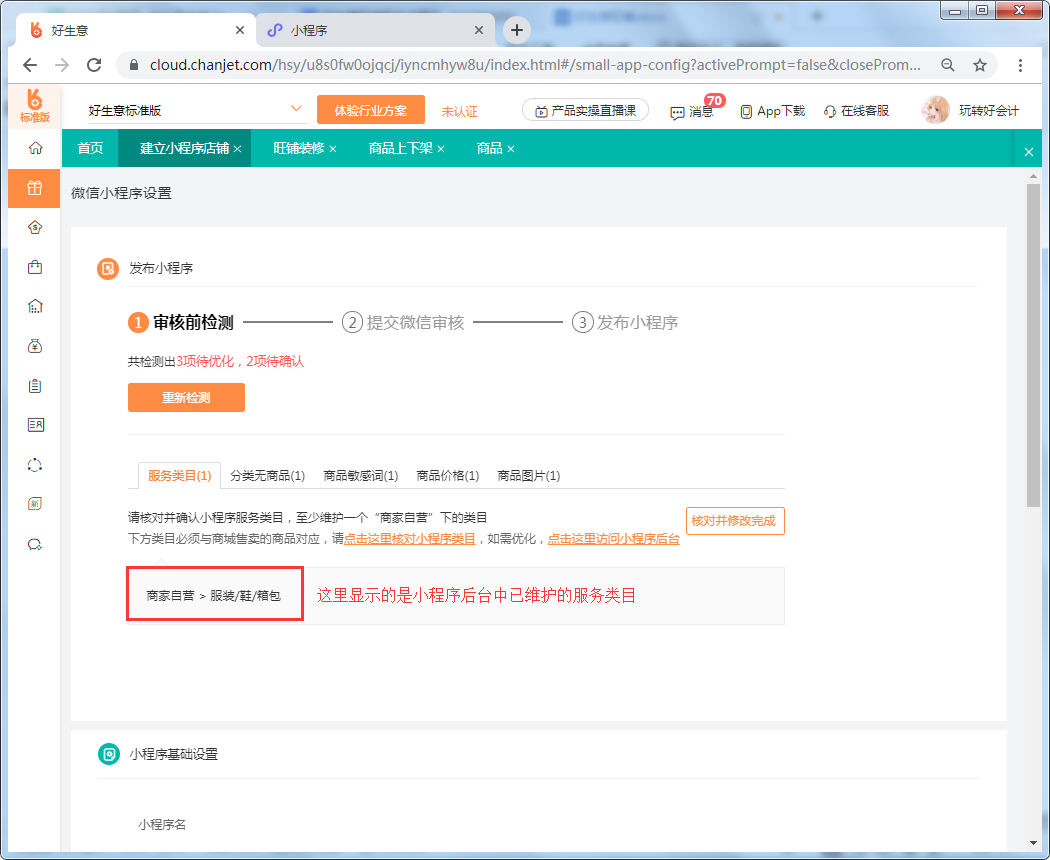Click the user avatar picture
The height and width of the screenshot is (860, 1050).
(935, 110)
